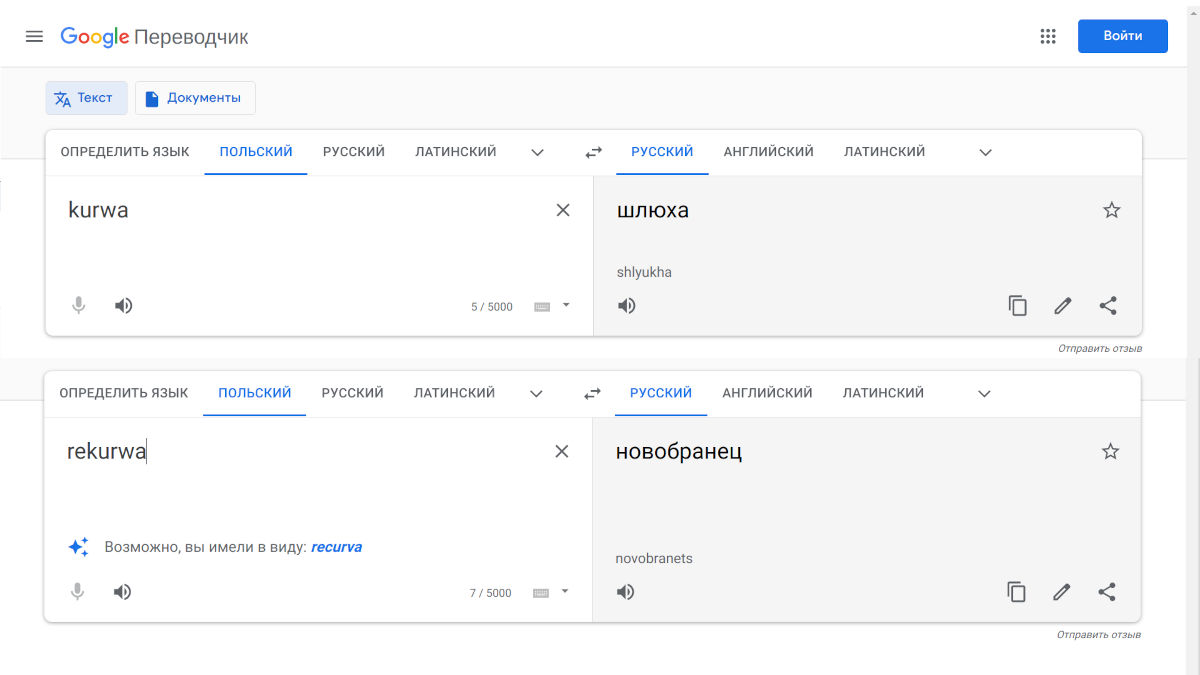This screenshot has width=1200, height=675.
Task: Edit the "новобранец" translation suggestion
Action: pos(1062,592)
